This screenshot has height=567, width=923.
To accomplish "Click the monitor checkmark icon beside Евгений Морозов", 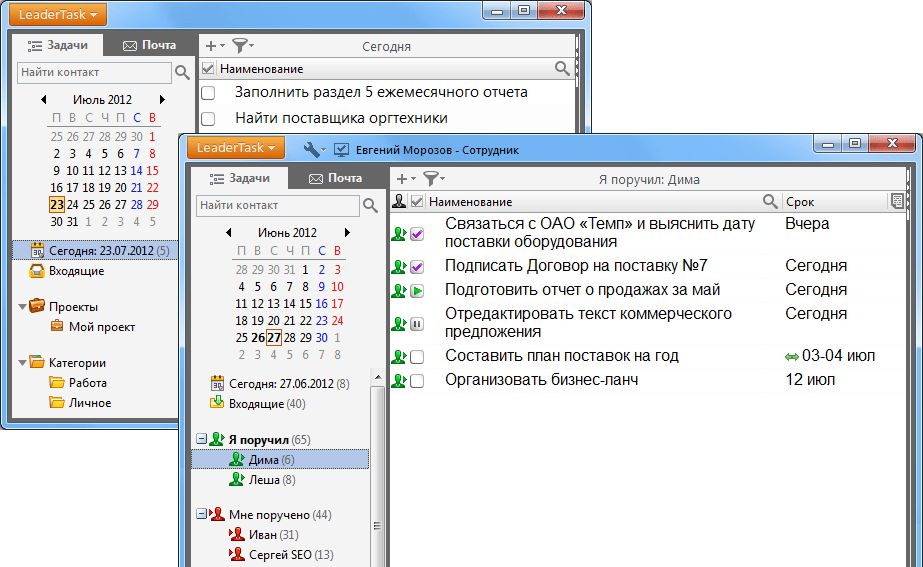I will [x=341, y=150].
